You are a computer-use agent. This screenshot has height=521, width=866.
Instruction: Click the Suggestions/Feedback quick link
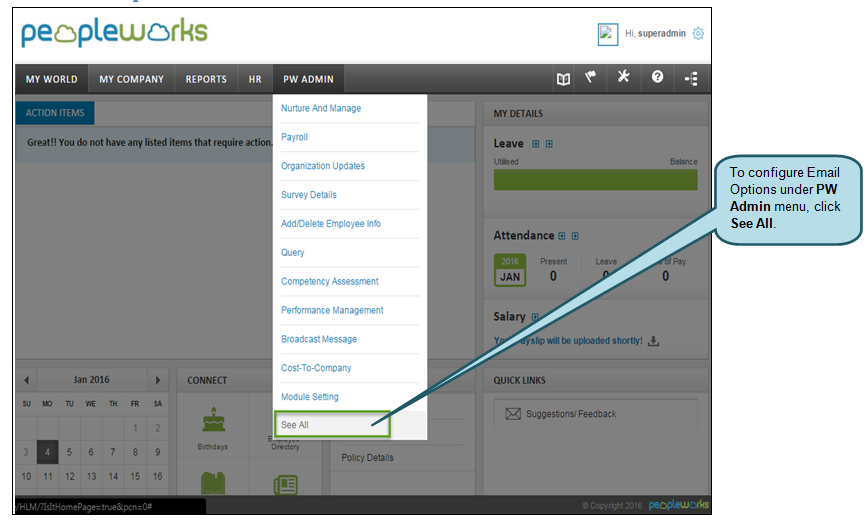pos(595,414)
